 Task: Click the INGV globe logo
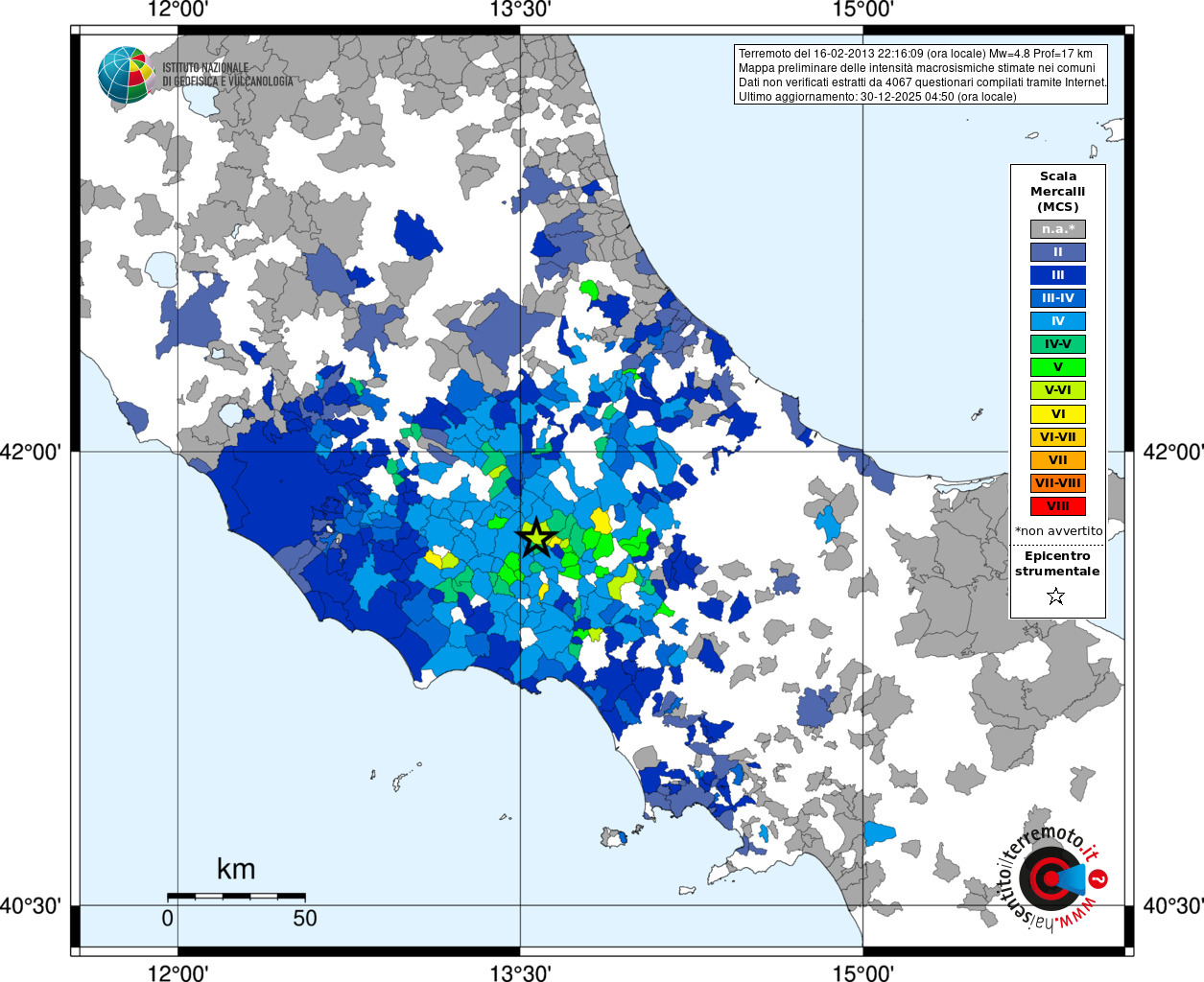pyautogui.click(x=126, y=75)
